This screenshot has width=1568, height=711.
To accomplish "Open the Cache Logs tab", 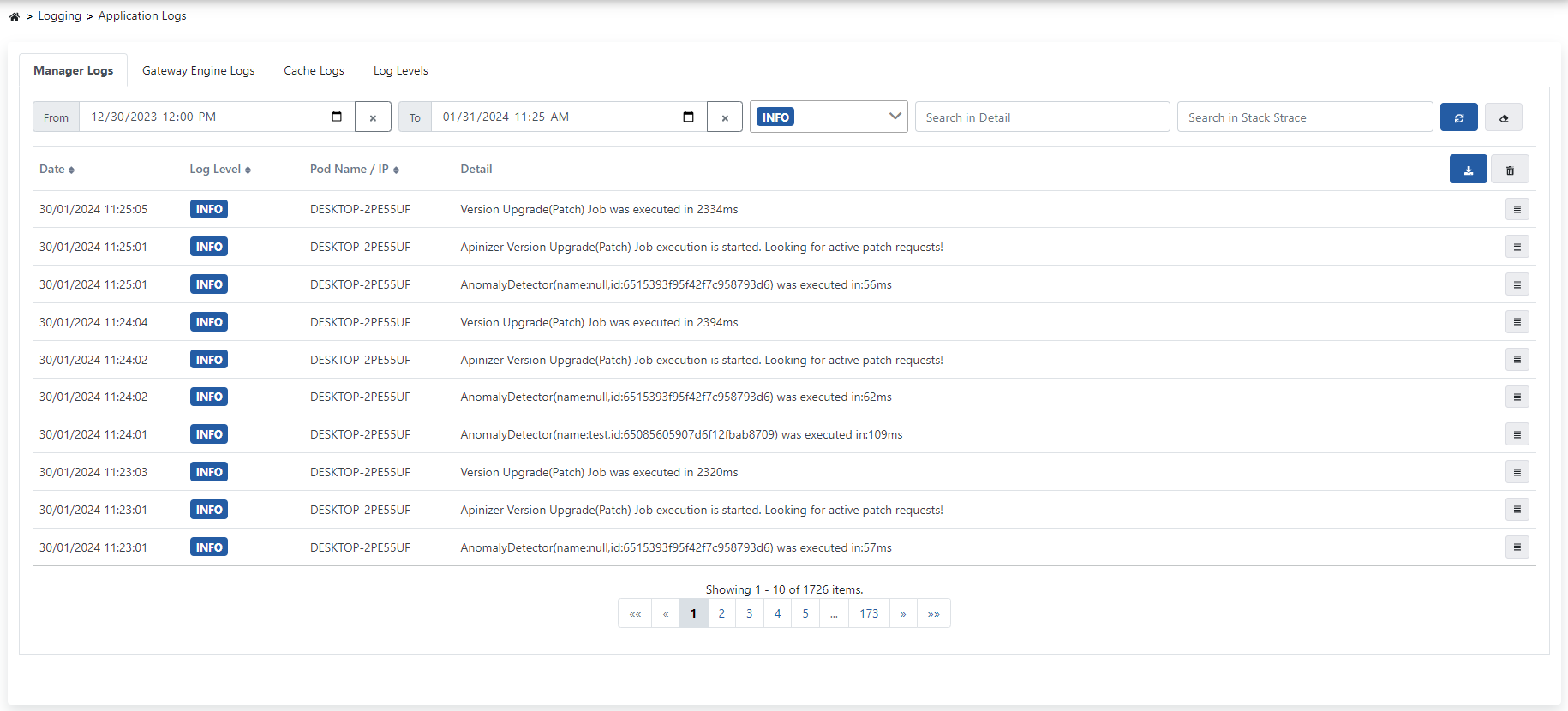I will [314, 70].
